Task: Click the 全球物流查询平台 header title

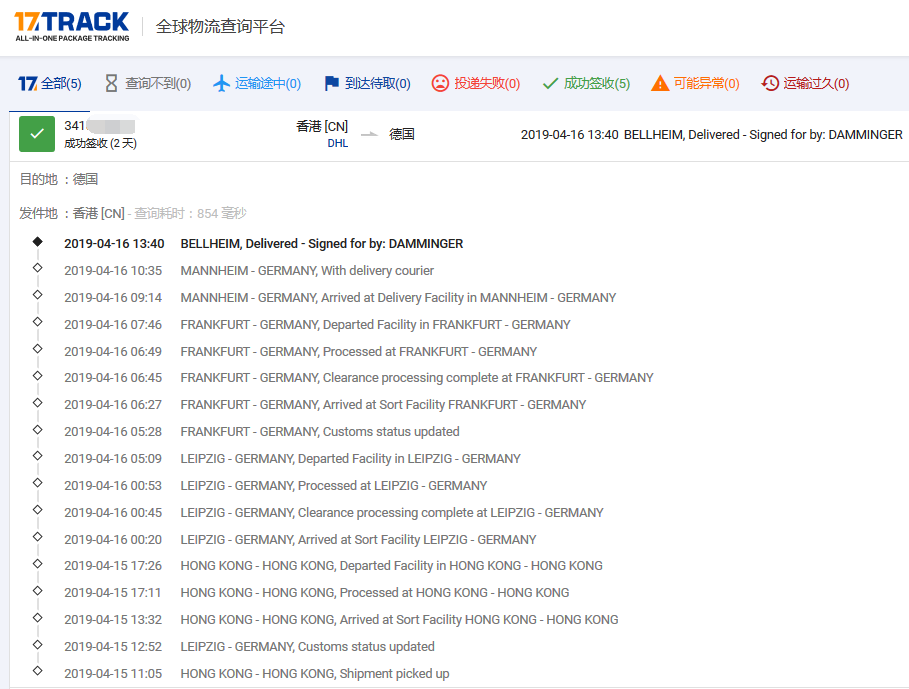Action: [x=220, y=27]
